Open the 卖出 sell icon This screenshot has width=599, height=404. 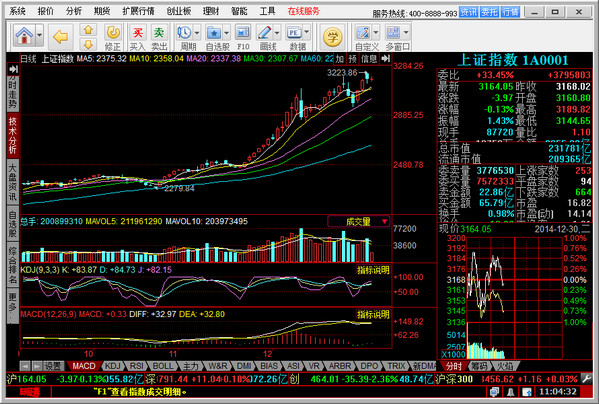point(159,37)
